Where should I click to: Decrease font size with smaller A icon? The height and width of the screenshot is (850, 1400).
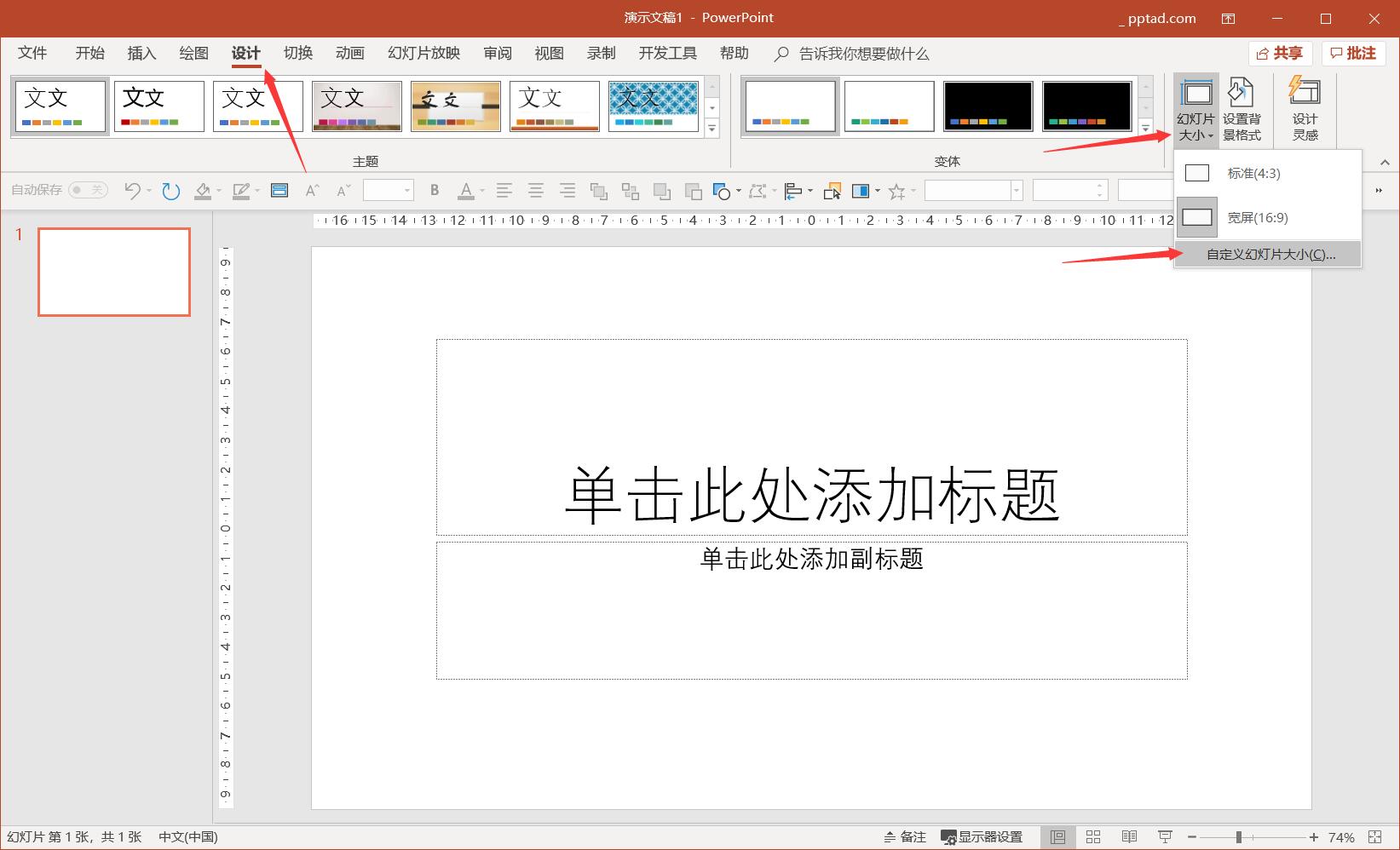(343, 191)
